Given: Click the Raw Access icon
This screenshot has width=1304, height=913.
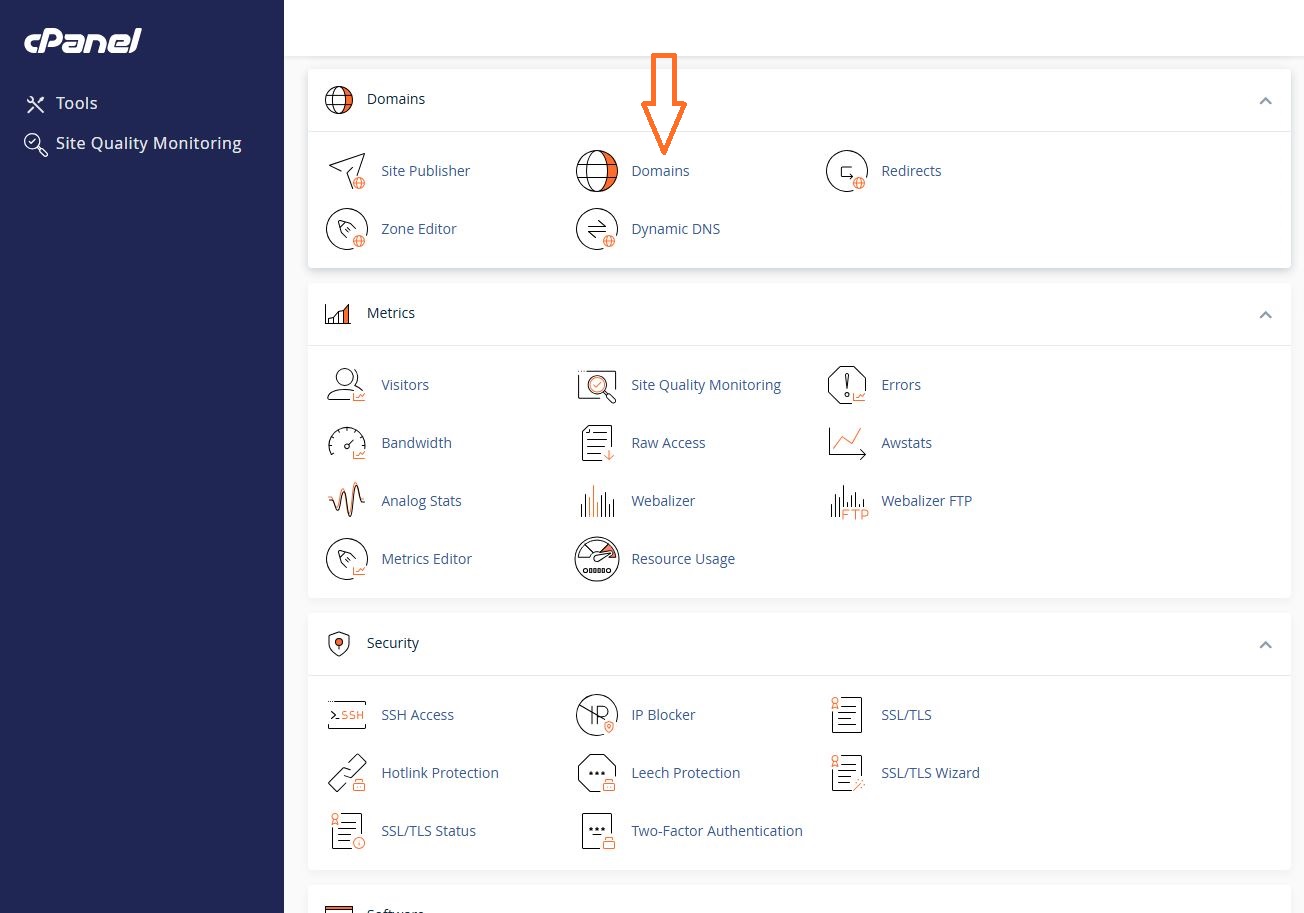Looking at the screenshot, I should (x=597, y=443).
